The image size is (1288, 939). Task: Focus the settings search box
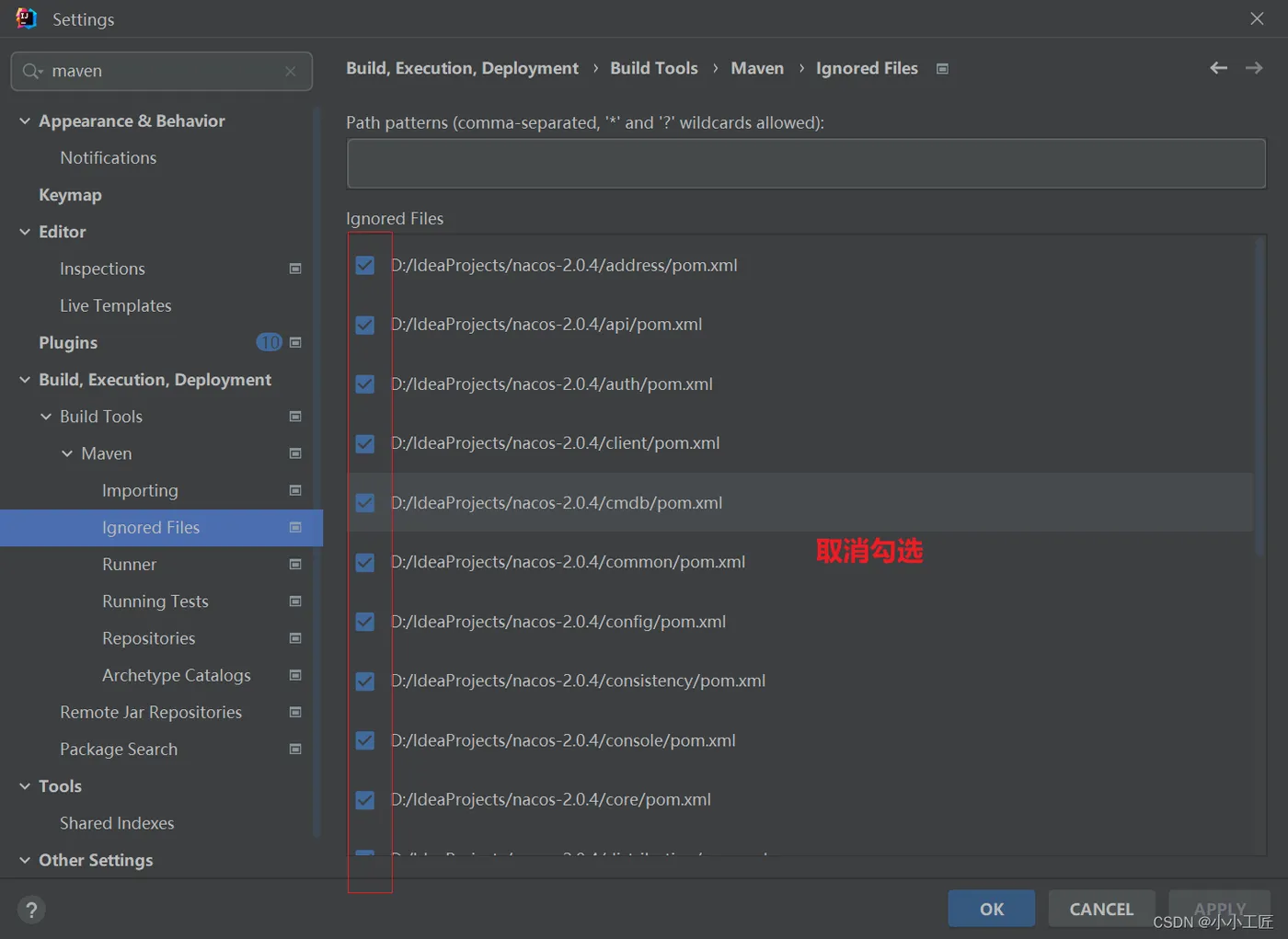[x=162, y=71]
